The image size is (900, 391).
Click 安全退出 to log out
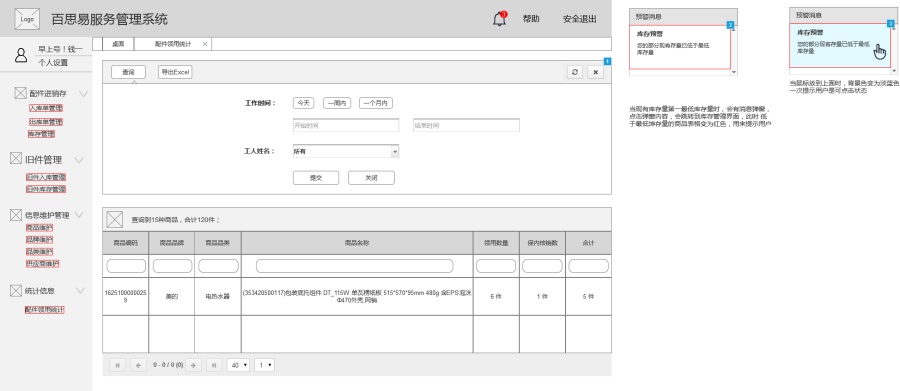click(580, 19)
